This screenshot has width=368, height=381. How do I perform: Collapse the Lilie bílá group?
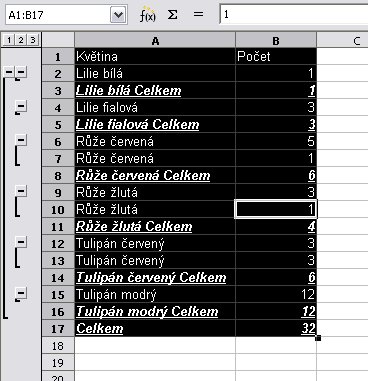[21, 71]
